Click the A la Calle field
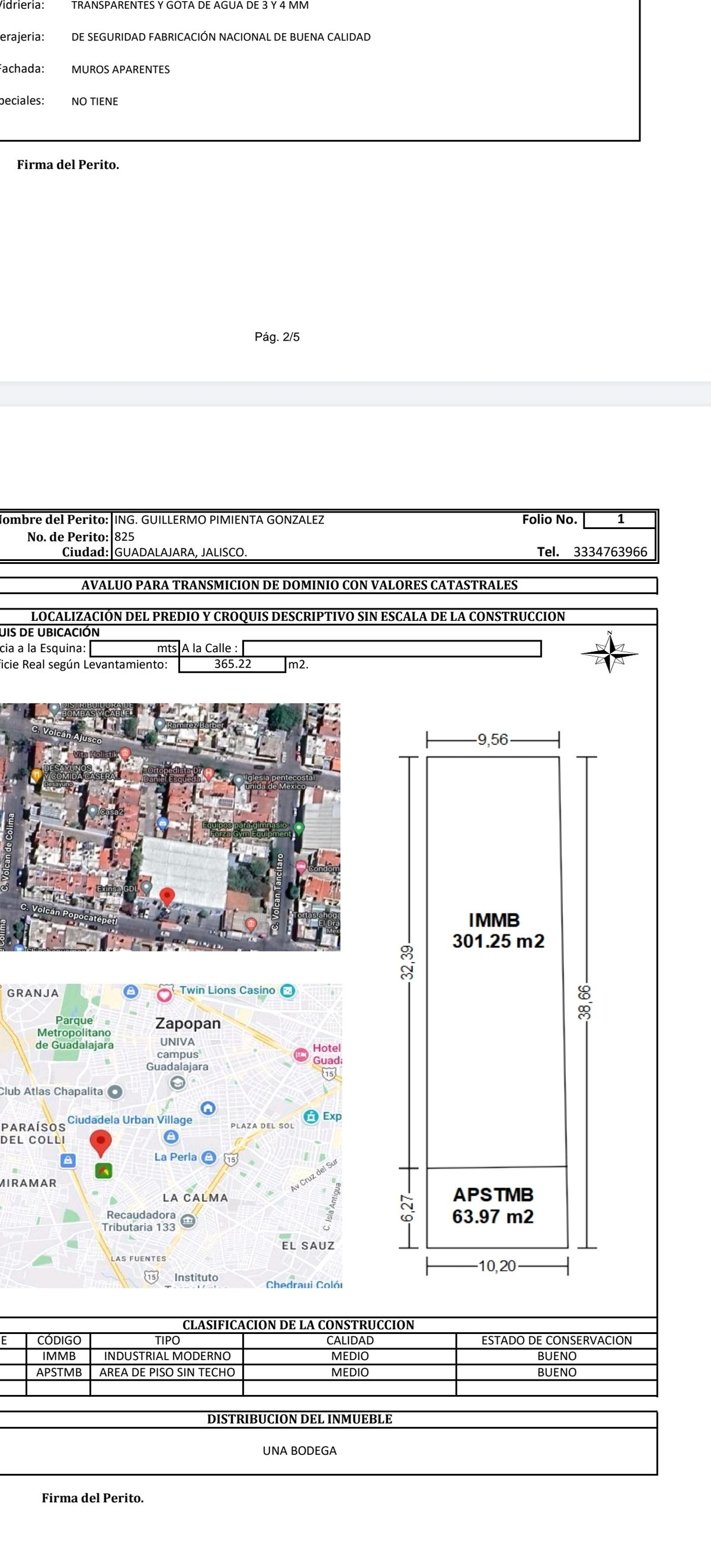Image resolution: width=711 pixels, height=1568 pixels. [x=392, y=648]
